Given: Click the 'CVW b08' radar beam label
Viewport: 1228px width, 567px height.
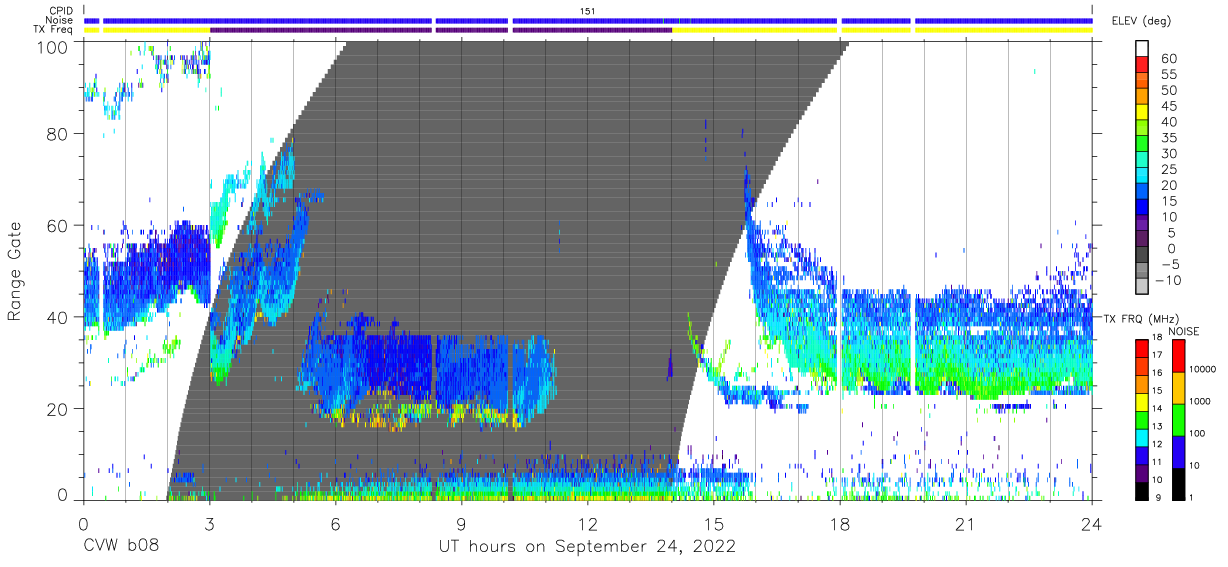Looking at the screenshot, I should click(x=120, y=546).
